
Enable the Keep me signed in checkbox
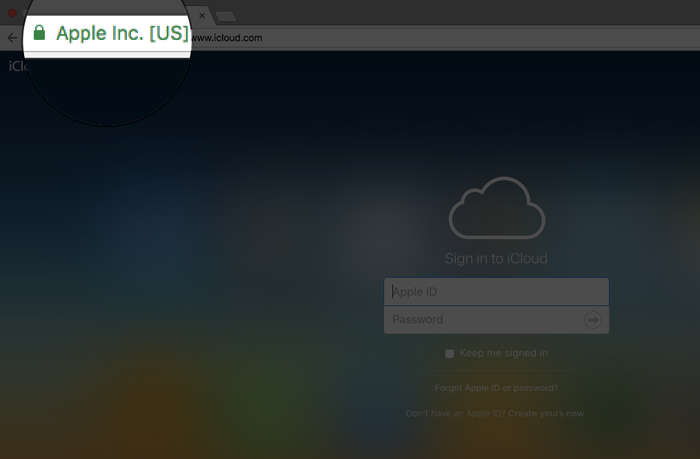450,354
